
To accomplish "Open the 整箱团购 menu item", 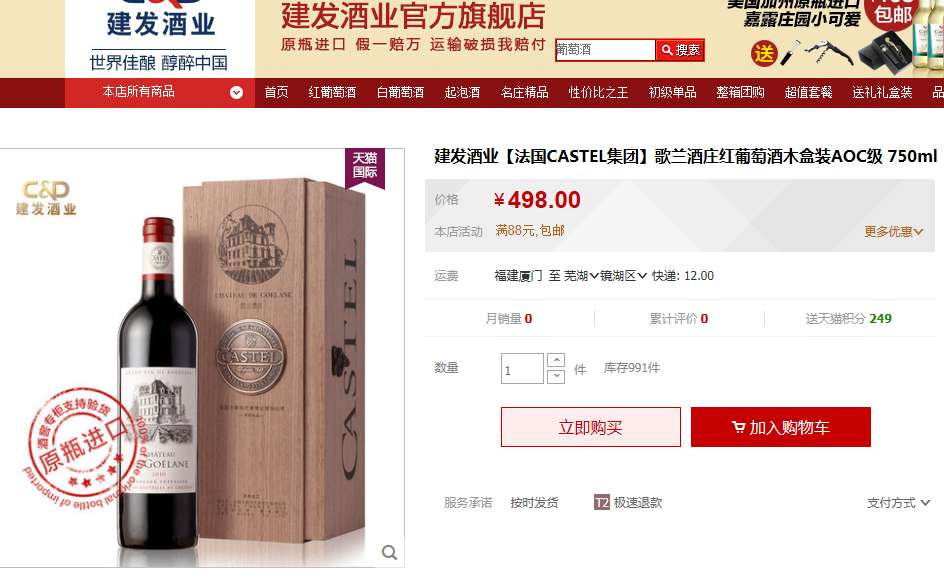I will (741, 93).
